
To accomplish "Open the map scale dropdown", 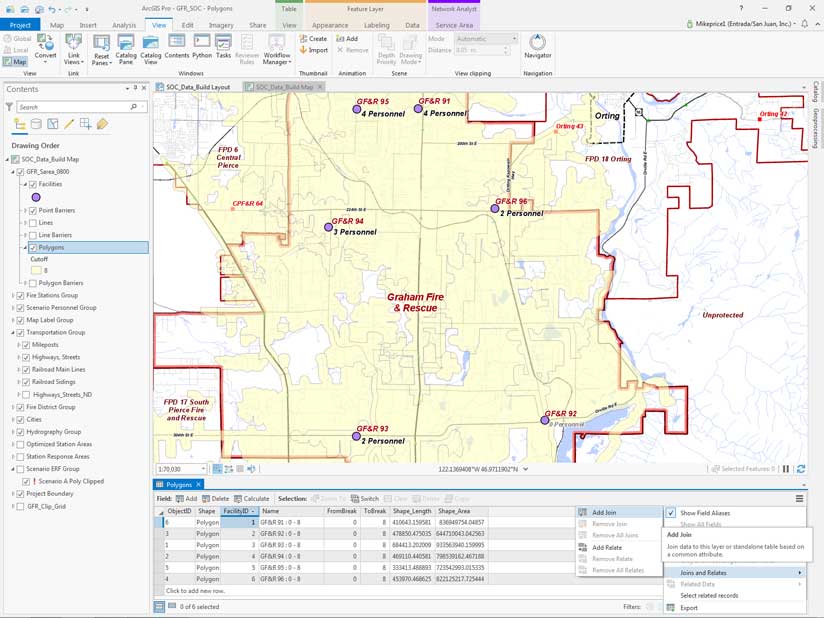I will click(x=203, y=469).
